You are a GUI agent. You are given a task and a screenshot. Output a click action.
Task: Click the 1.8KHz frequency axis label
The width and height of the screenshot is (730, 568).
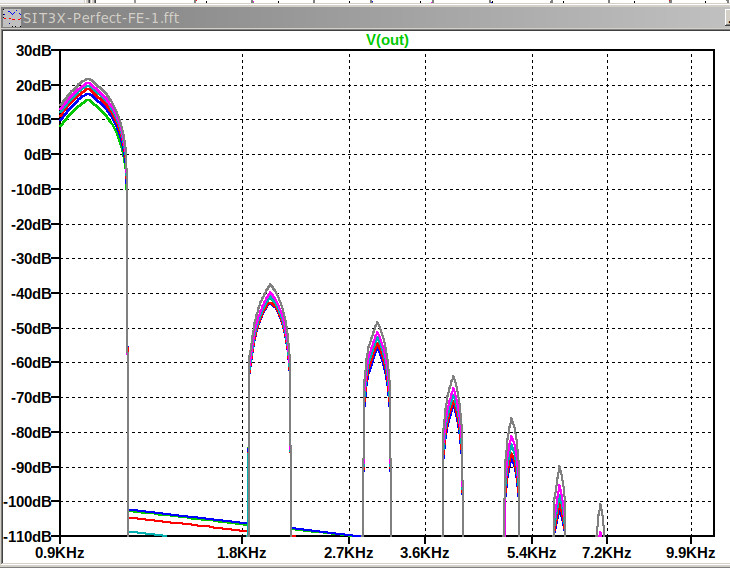(x=242, y=553)
